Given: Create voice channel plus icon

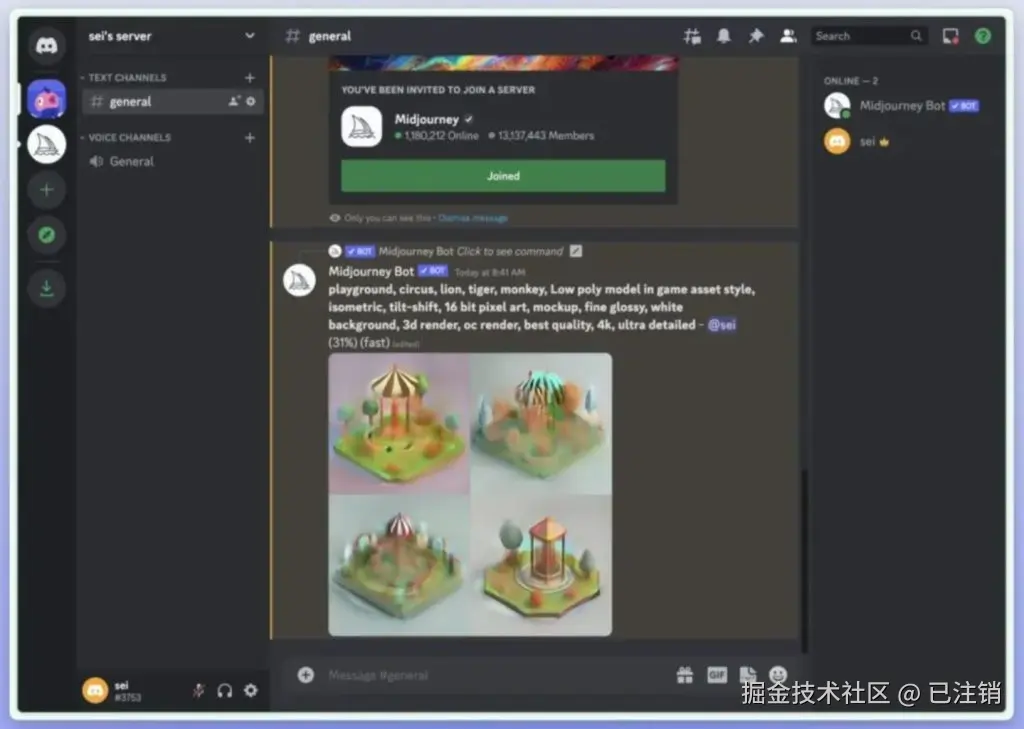Looking at the screenshot, I should point(249,138).
